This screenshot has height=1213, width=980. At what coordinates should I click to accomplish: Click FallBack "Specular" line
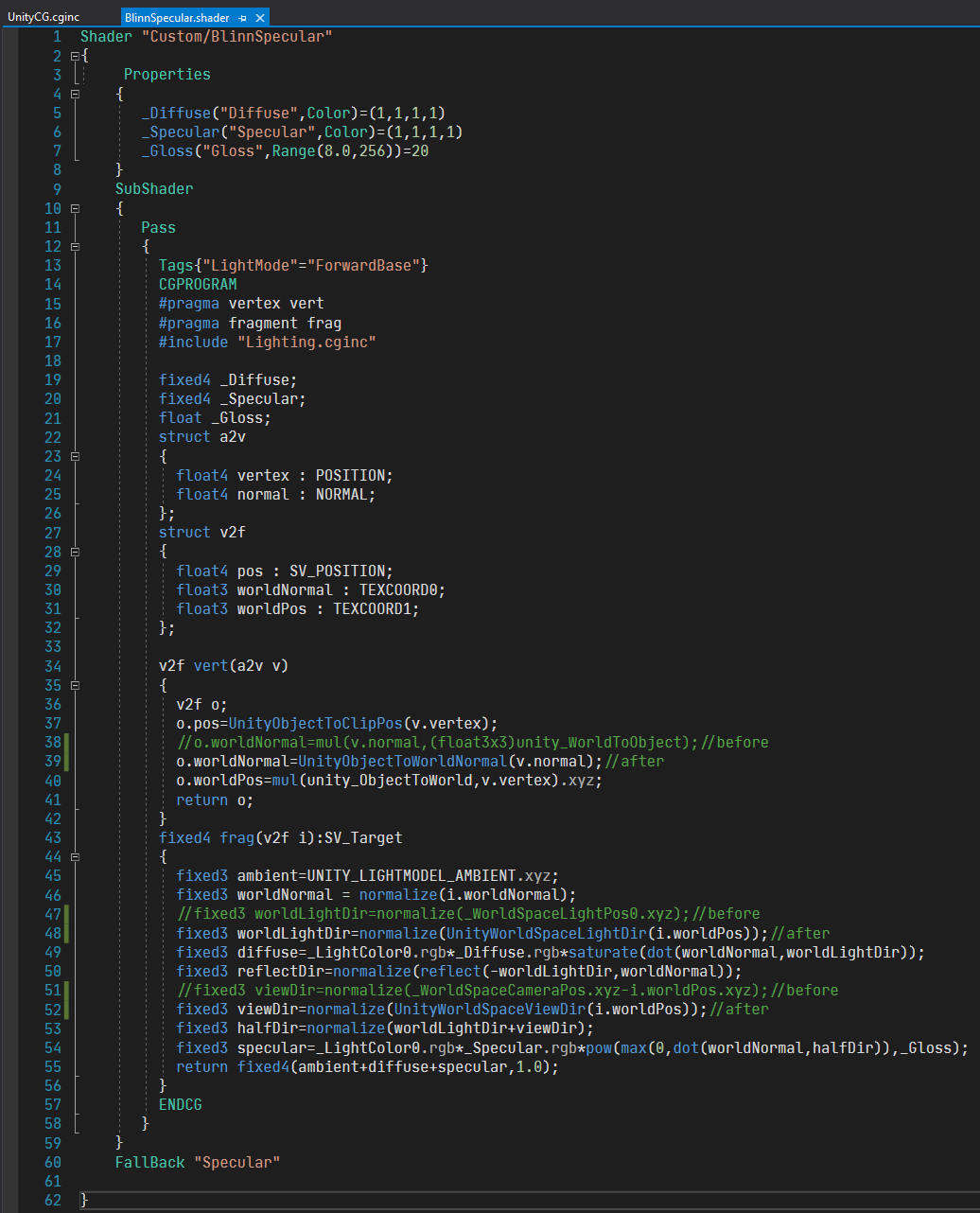(198, 1161)
